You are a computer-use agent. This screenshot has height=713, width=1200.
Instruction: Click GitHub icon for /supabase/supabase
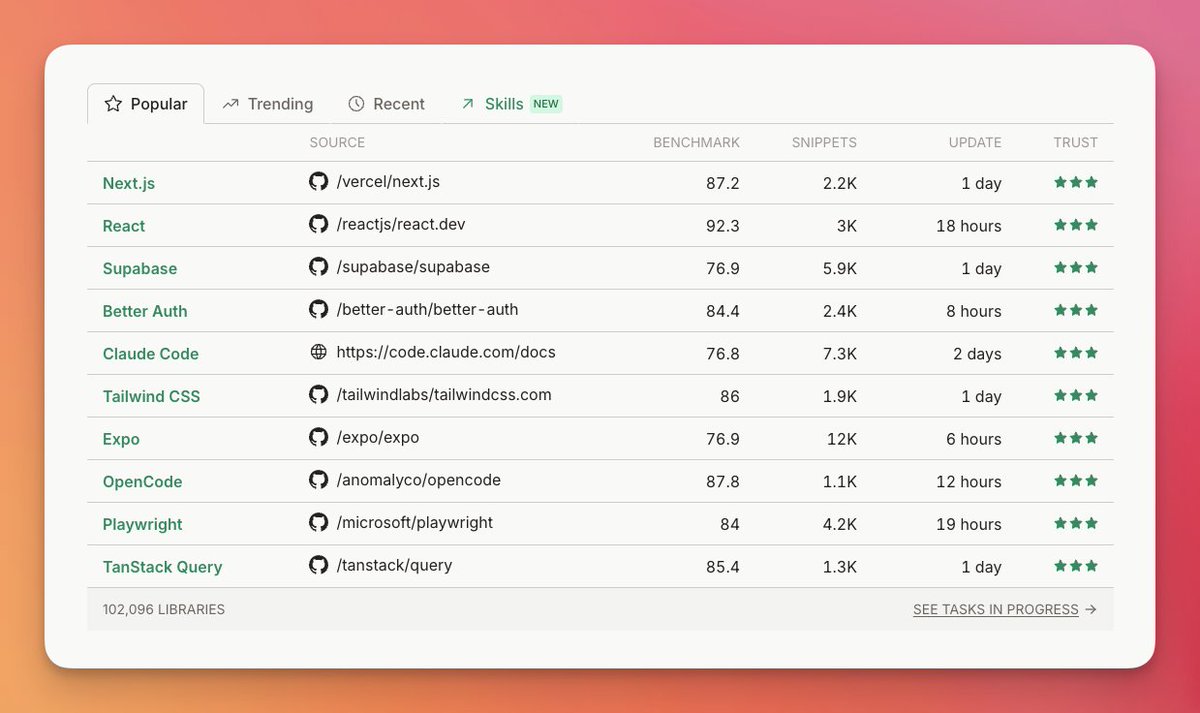pos(318,267)
